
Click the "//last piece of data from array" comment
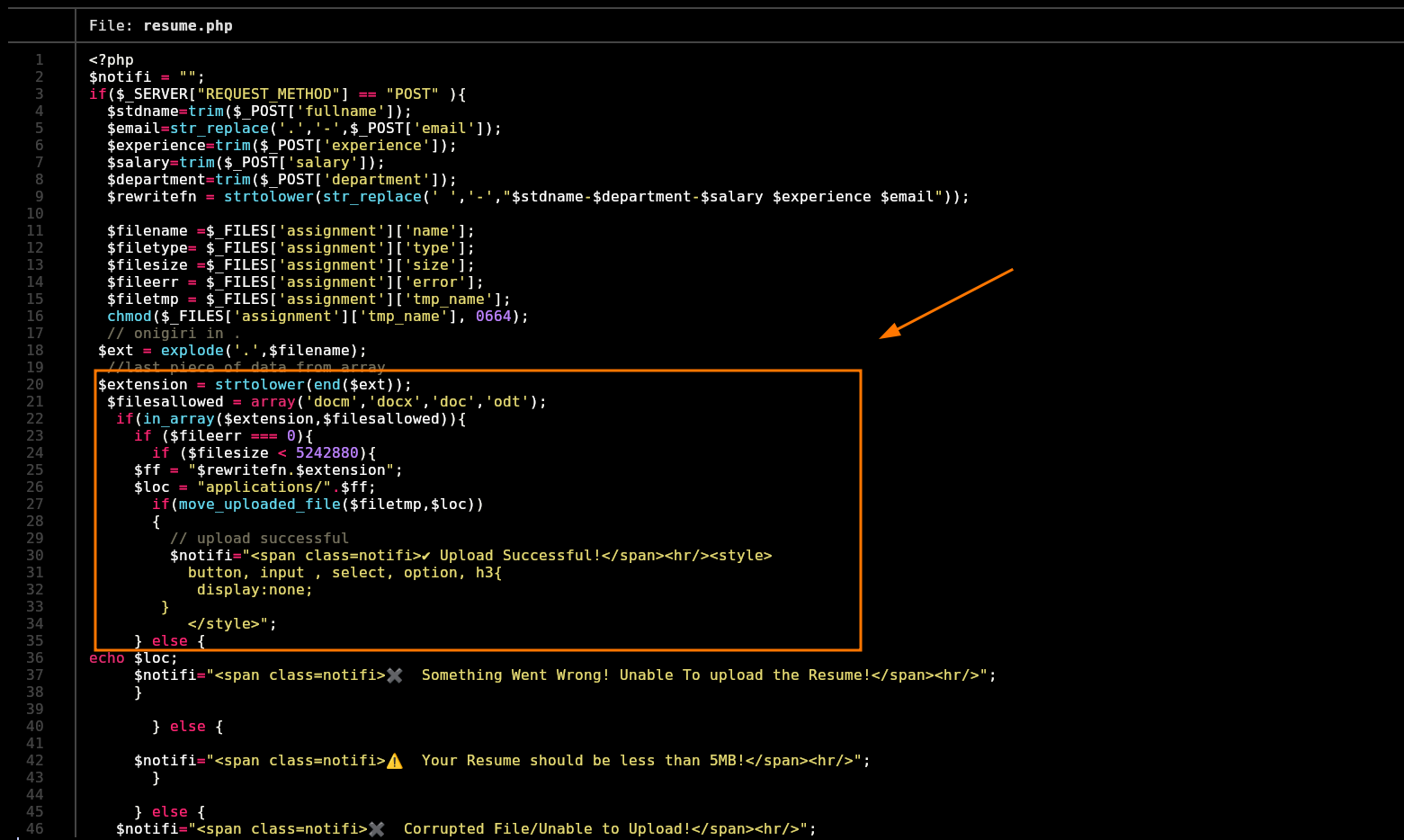tap(246, 367)
